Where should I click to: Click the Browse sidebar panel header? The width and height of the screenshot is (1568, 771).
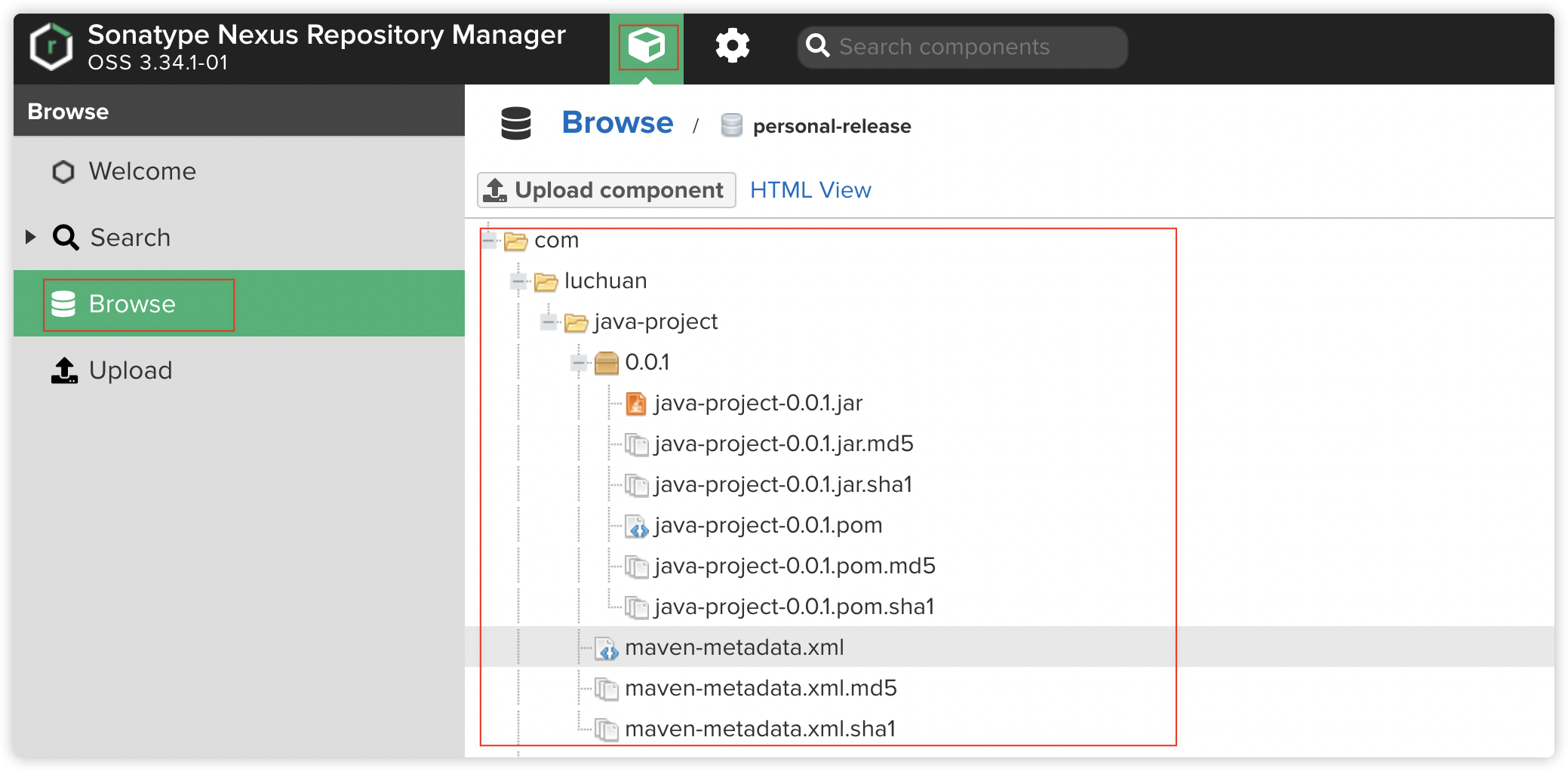pos(239,111)
